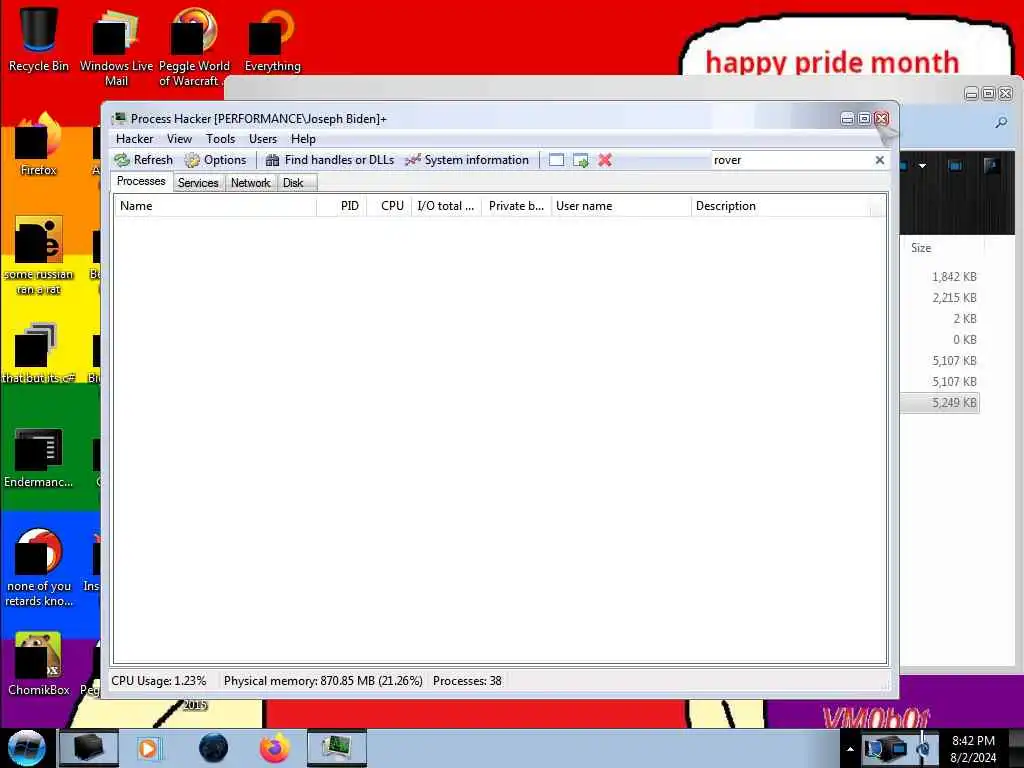Sort by the Name column header
Screen dimensions: 1024x768
tap(216, 206)
